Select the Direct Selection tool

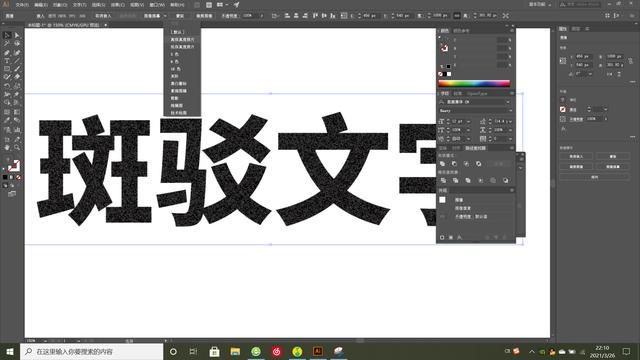coord(17,36)
